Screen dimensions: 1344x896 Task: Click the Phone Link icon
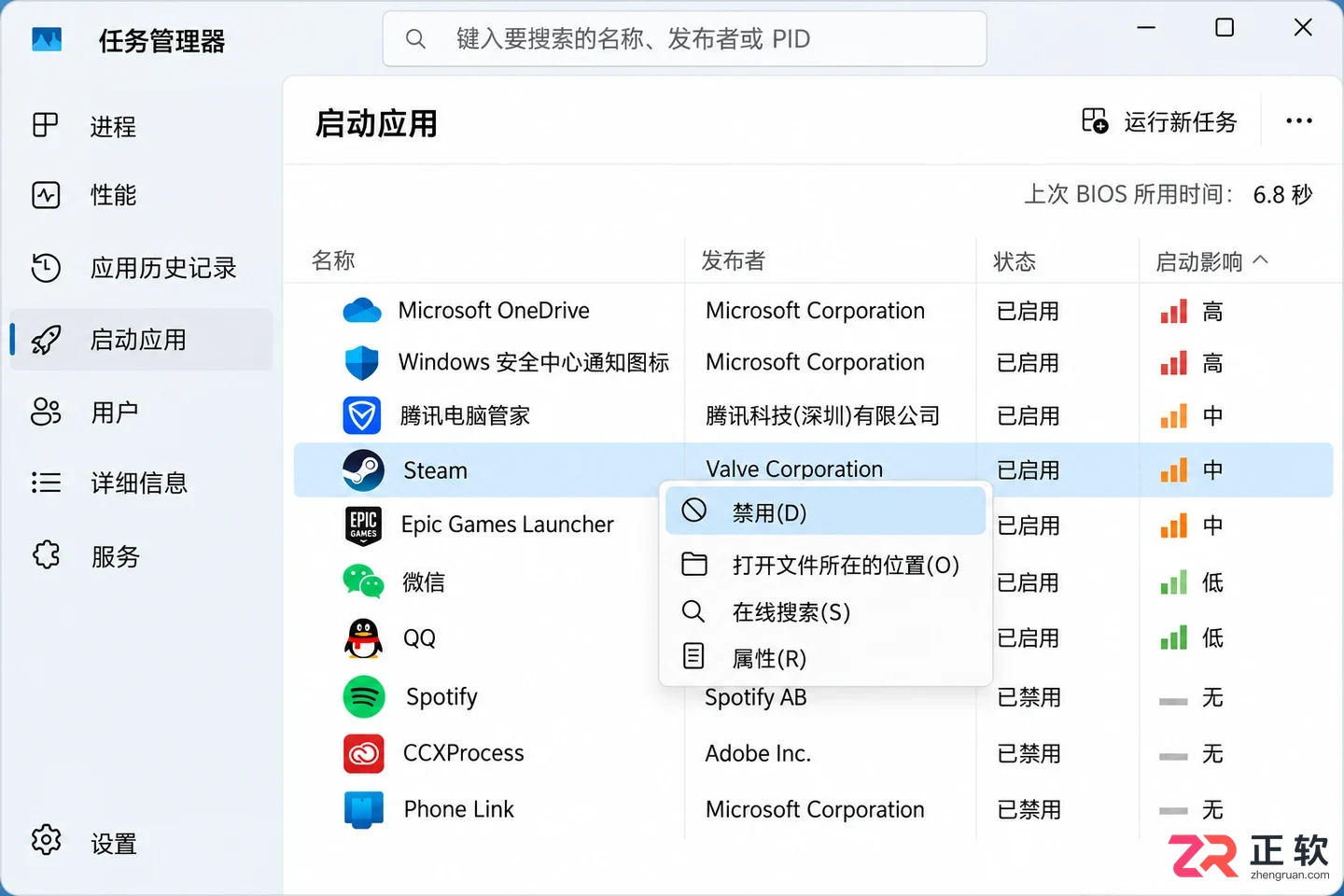point(364,810)
